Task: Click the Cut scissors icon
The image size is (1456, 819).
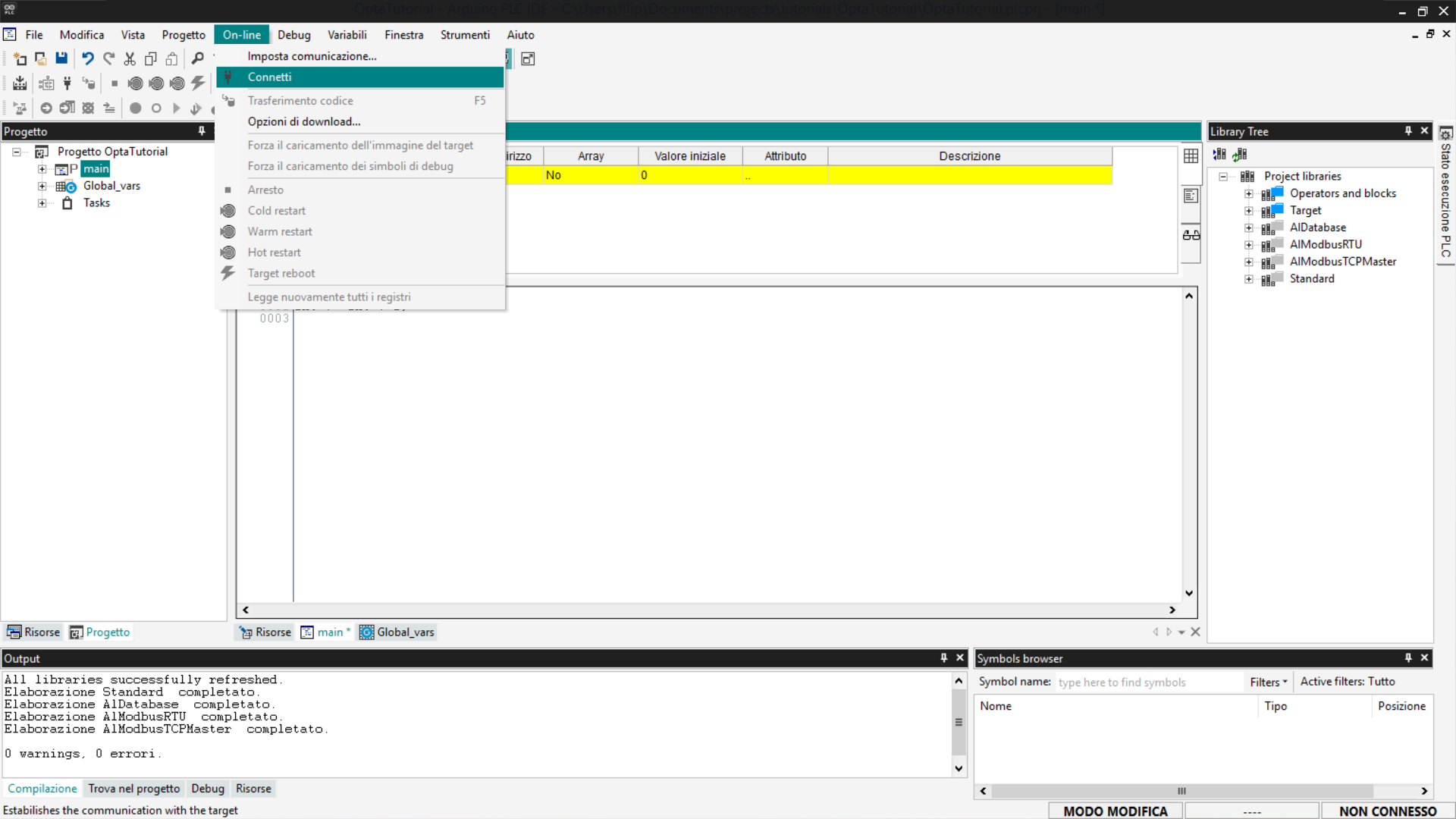Action: (x=130, y=58)
